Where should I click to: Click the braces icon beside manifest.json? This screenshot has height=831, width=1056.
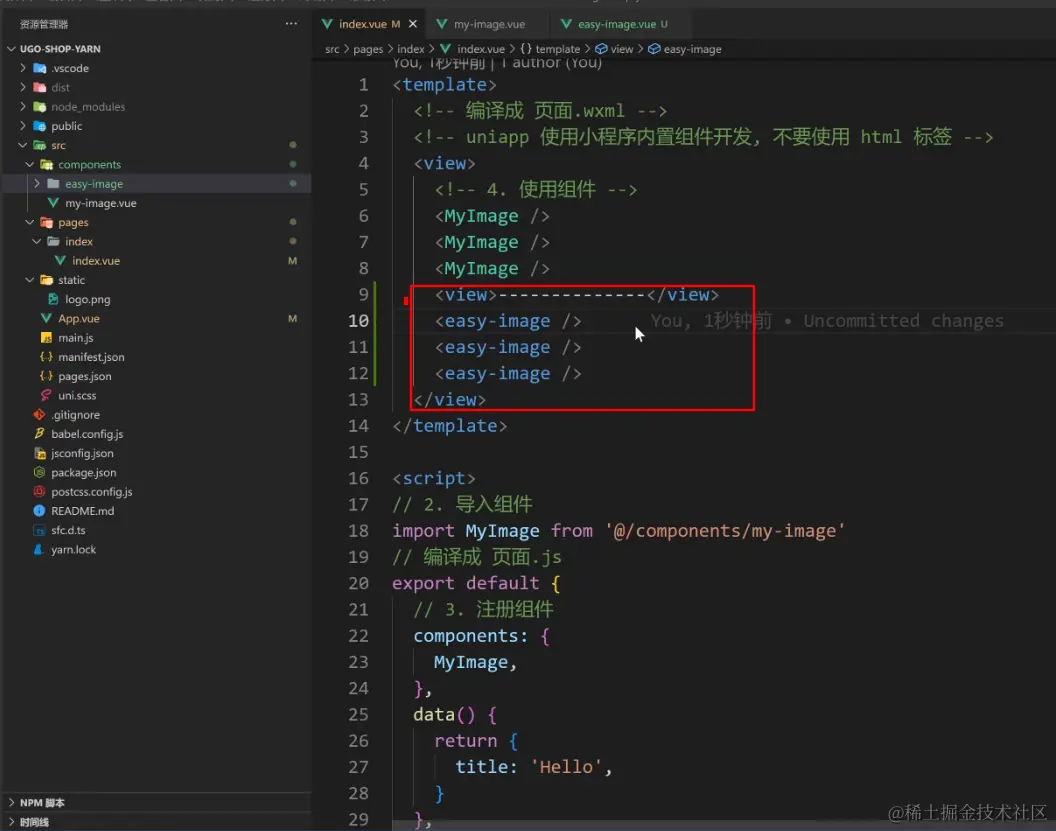[46, 357]
